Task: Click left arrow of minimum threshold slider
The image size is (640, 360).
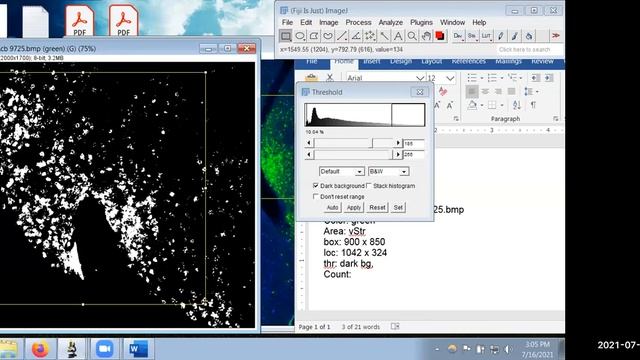Action: (x=309, y=143)
